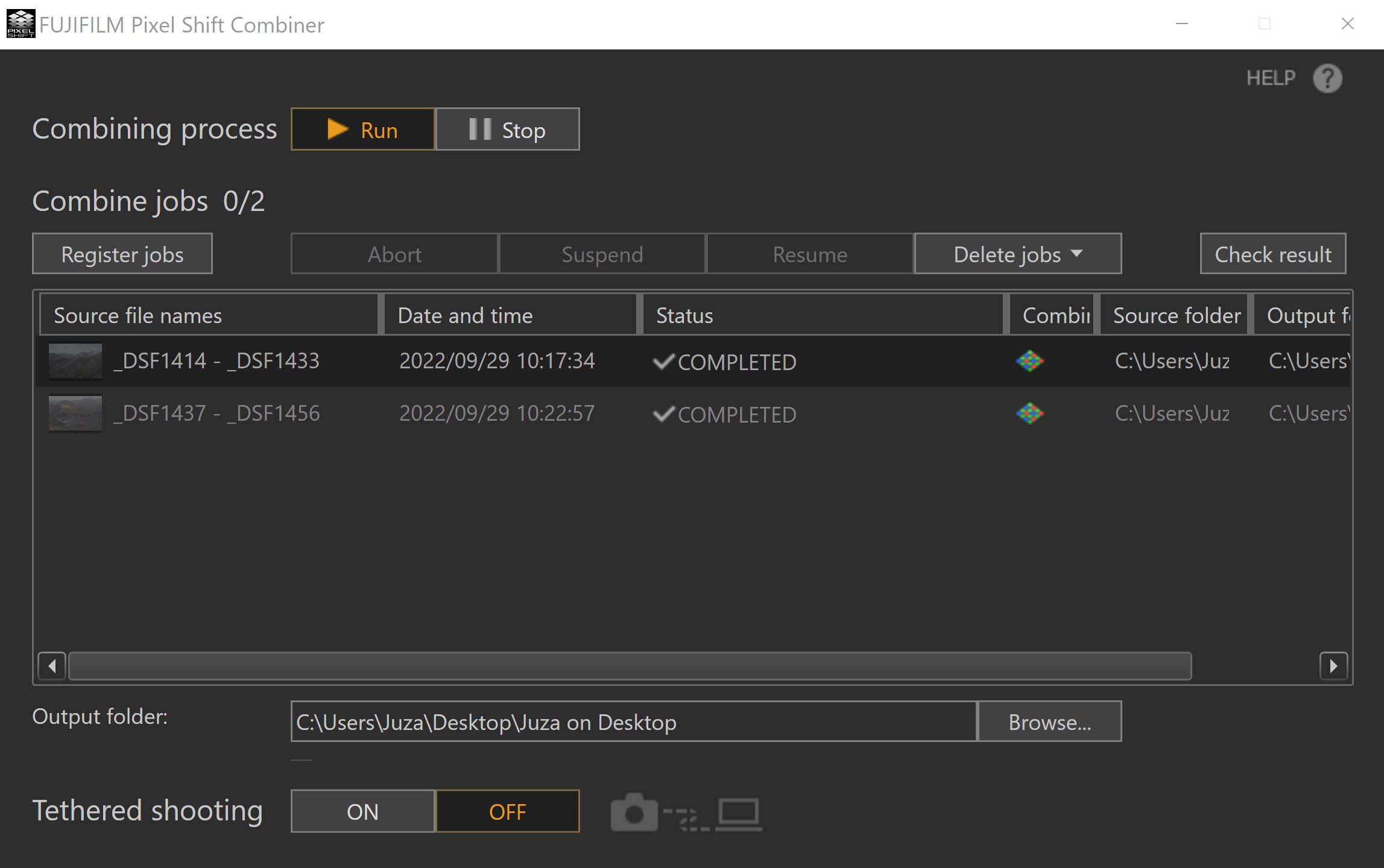Click the laptop icon beside tethered shooting
Screen dimensions: 1384x868
tap(739, 814)
